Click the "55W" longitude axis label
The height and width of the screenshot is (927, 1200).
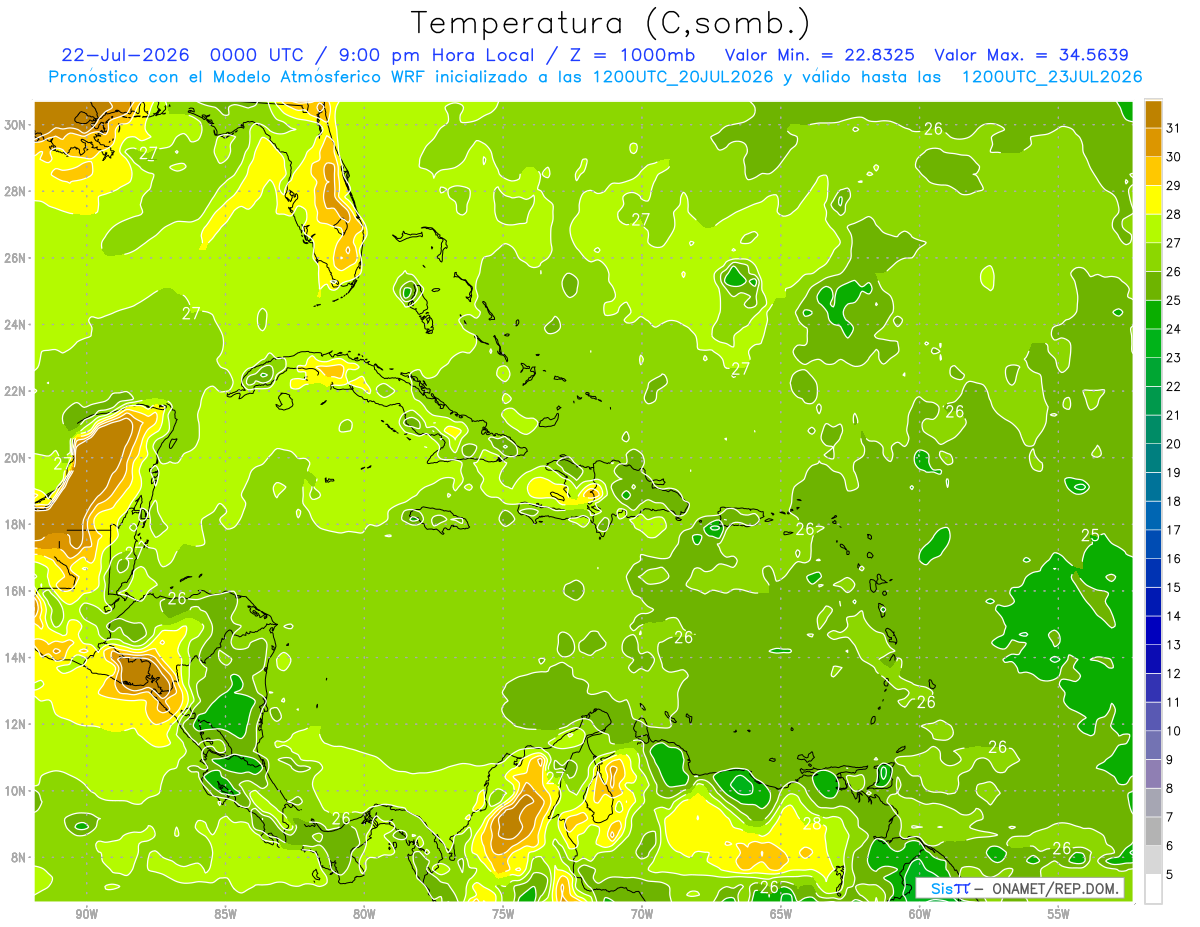[x=1058, y=914]
